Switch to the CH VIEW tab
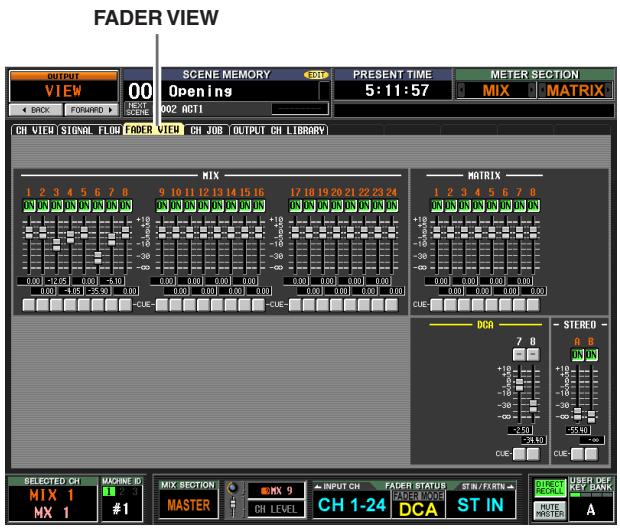The width and height of the screenshot is (620, 529). (34, 130)
